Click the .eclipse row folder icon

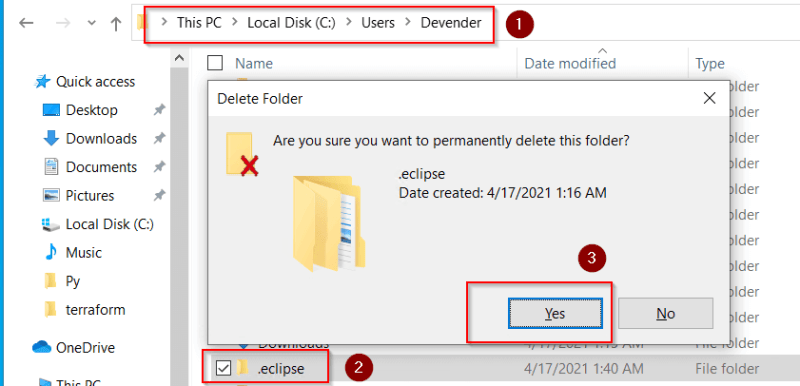(x=243, y=368)
